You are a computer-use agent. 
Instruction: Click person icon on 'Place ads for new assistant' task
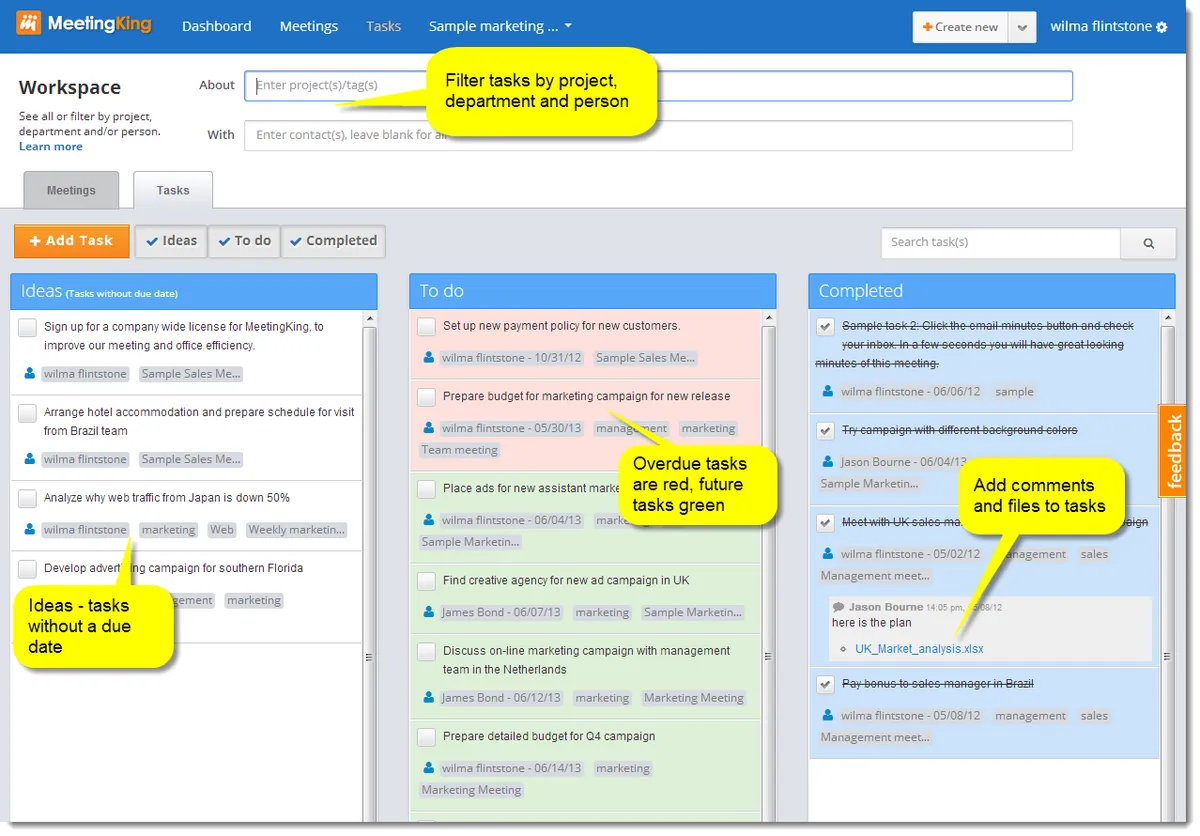tap(429, 520)
